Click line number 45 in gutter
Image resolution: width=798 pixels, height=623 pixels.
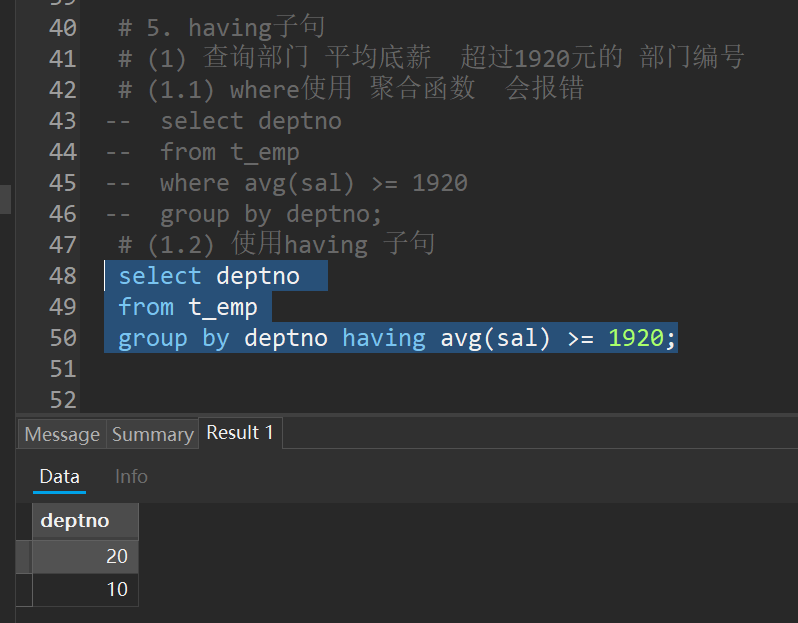point(63,183)
